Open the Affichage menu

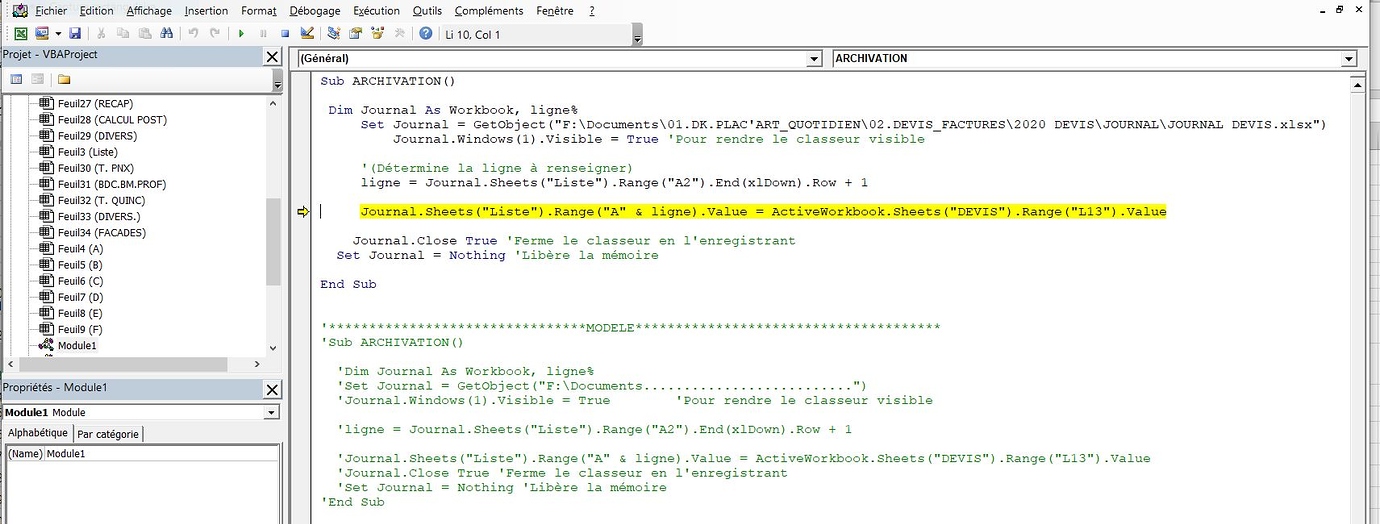149,11
